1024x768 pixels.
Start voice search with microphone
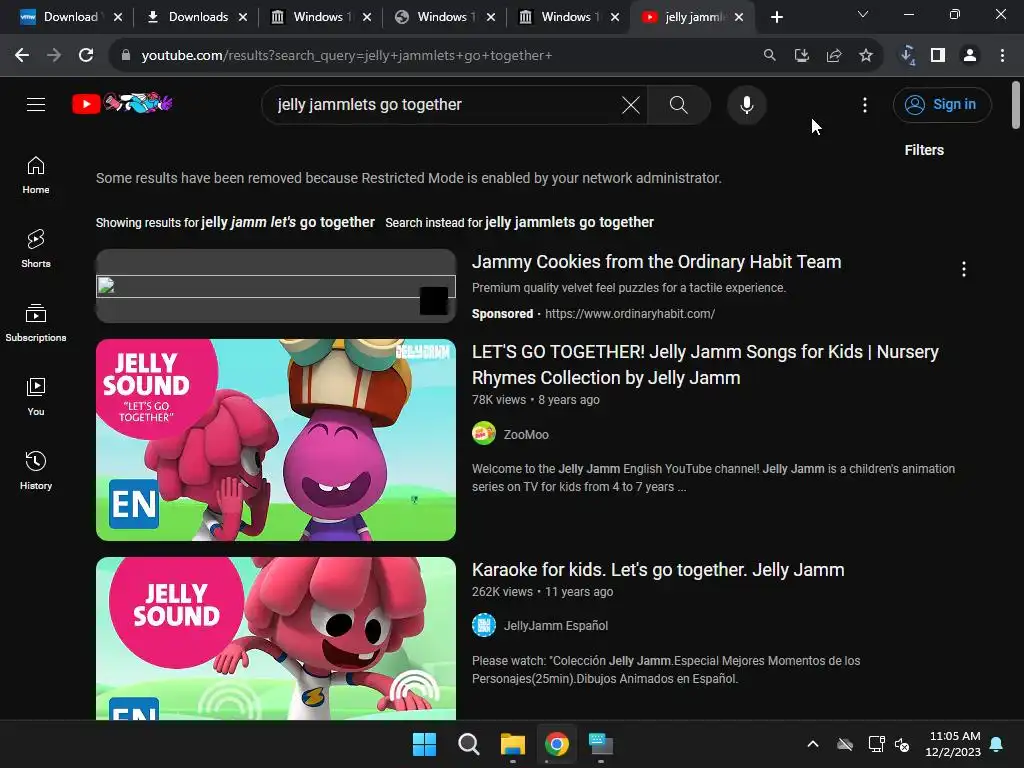(746, 104)
